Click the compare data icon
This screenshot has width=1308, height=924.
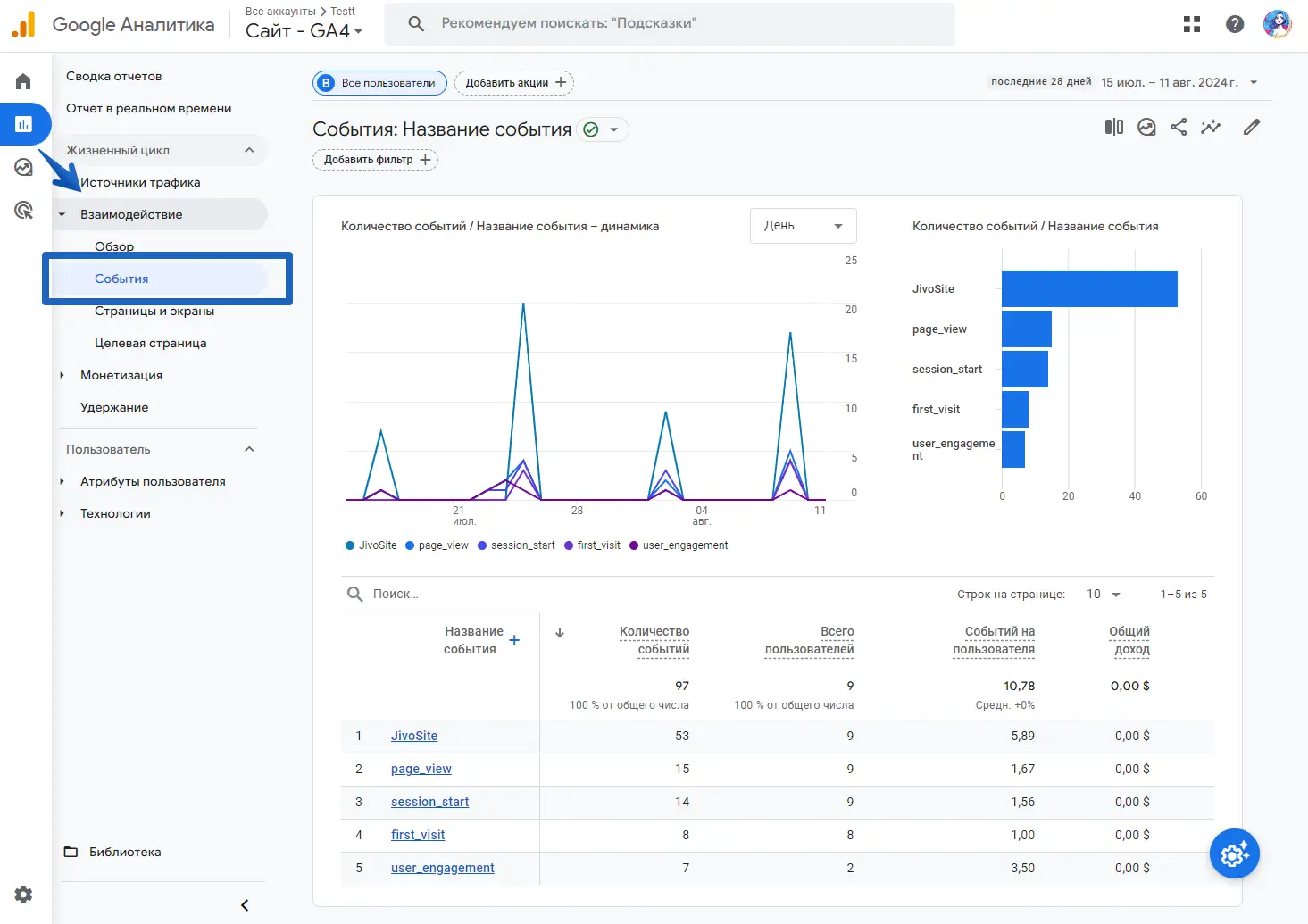click(1113, 127)
